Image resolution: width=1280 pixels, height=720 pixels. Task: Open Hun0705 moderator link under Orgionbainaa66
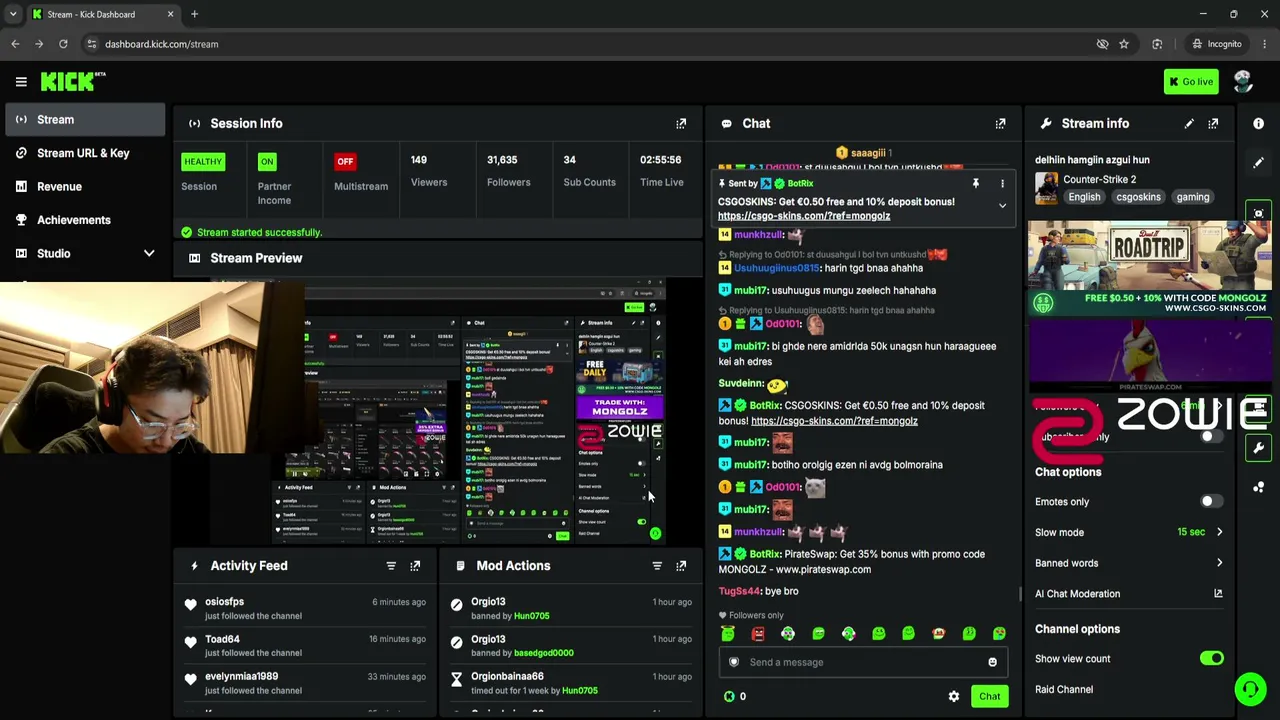(580, 690)
